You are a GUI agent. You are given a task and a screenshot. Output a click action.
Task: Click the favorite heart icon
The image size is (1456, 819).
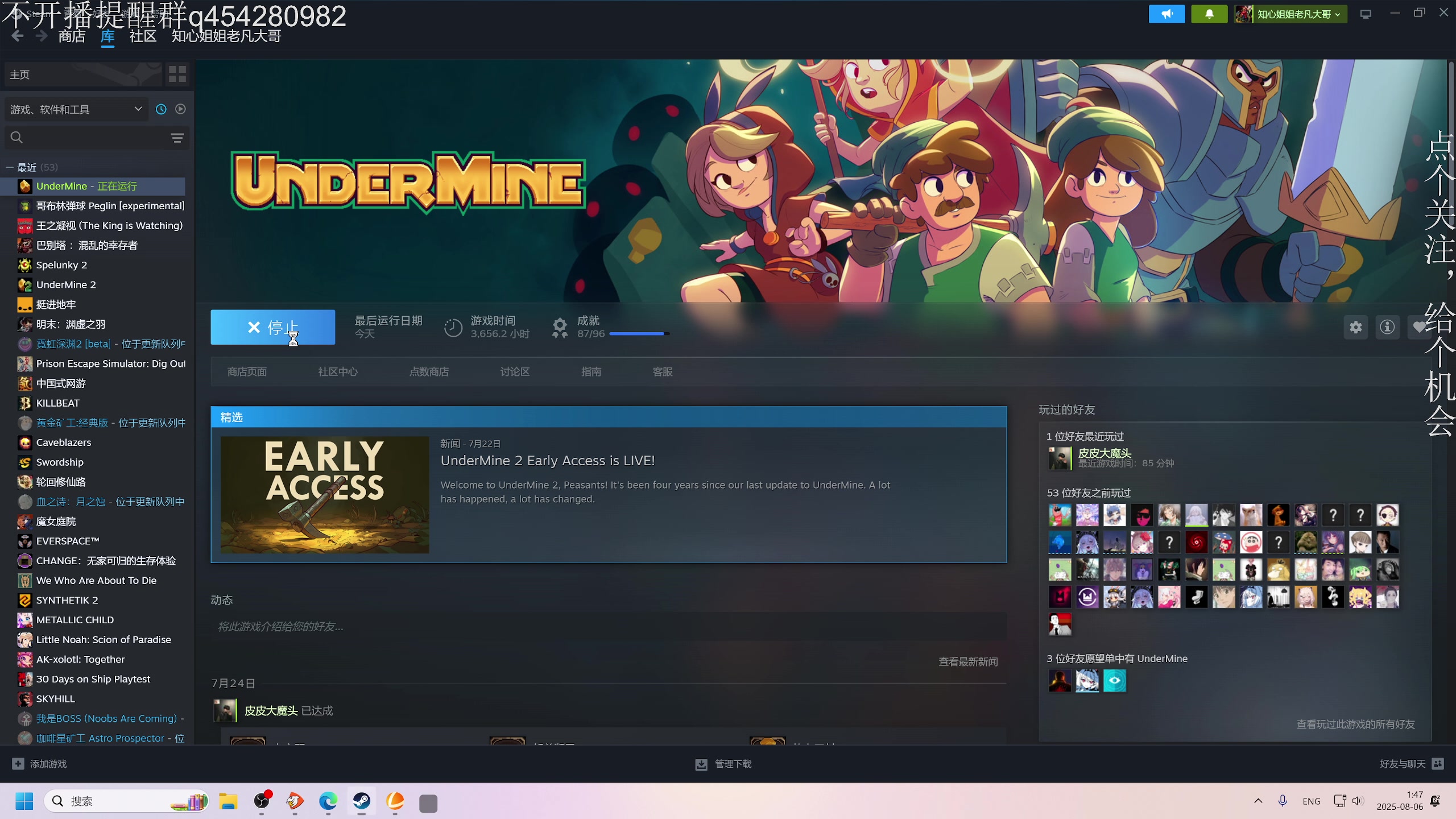(1420, 327)
